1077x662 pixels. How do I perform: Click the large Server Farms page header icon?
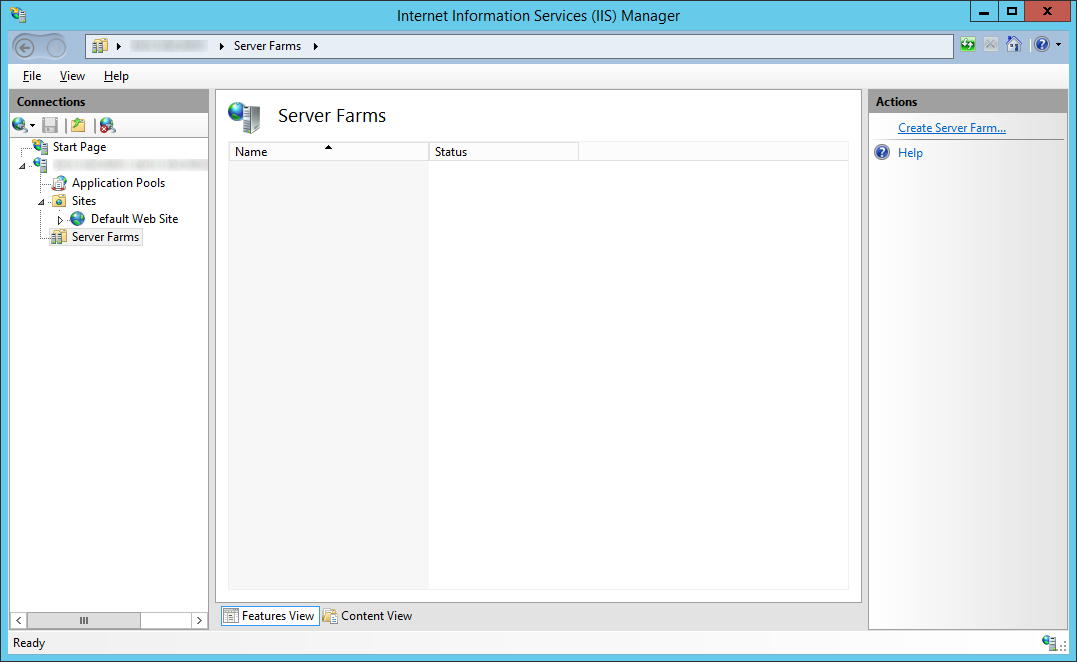pos(245,117)
